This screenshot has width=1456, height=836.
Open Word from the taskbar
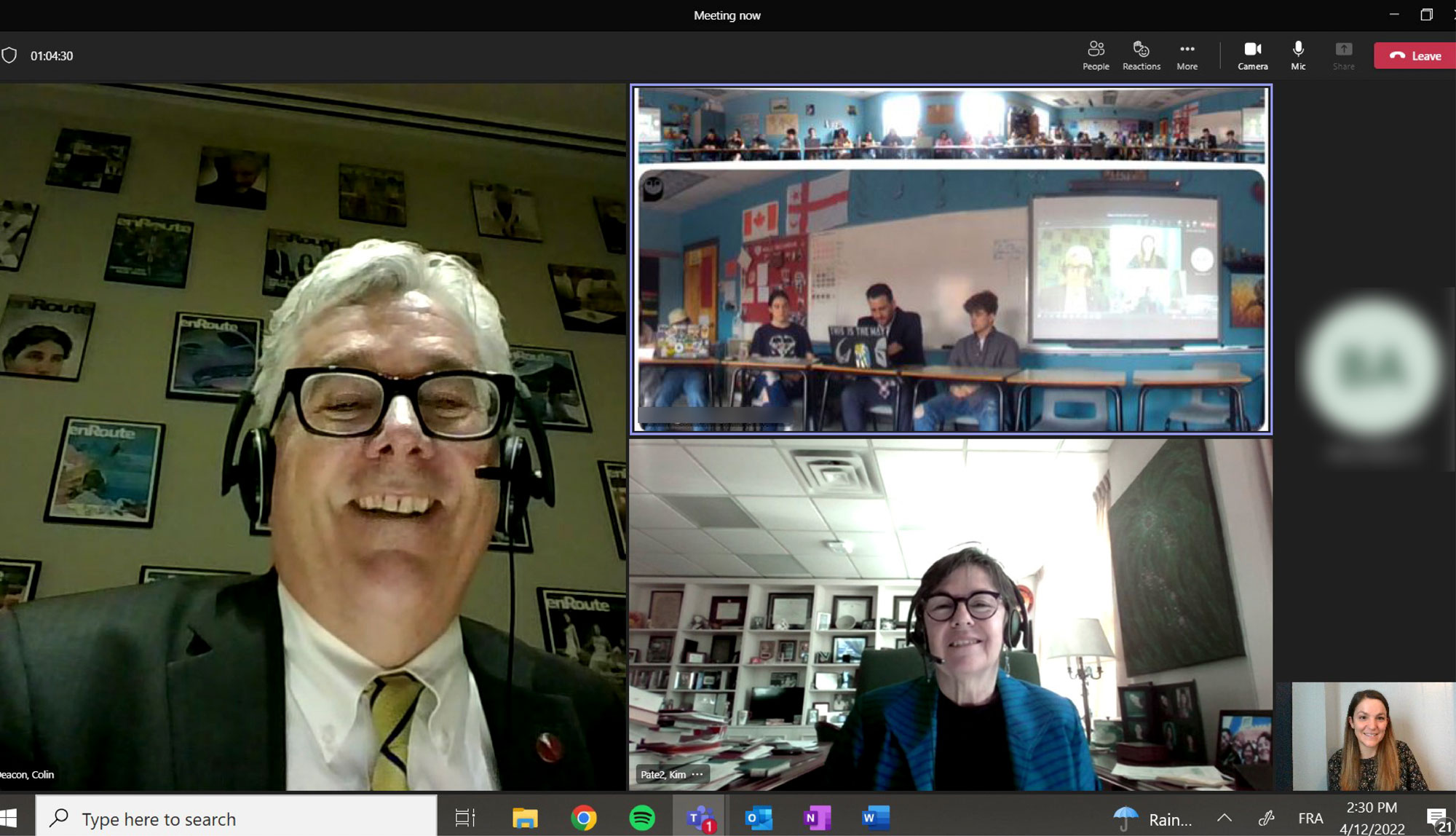875,818
